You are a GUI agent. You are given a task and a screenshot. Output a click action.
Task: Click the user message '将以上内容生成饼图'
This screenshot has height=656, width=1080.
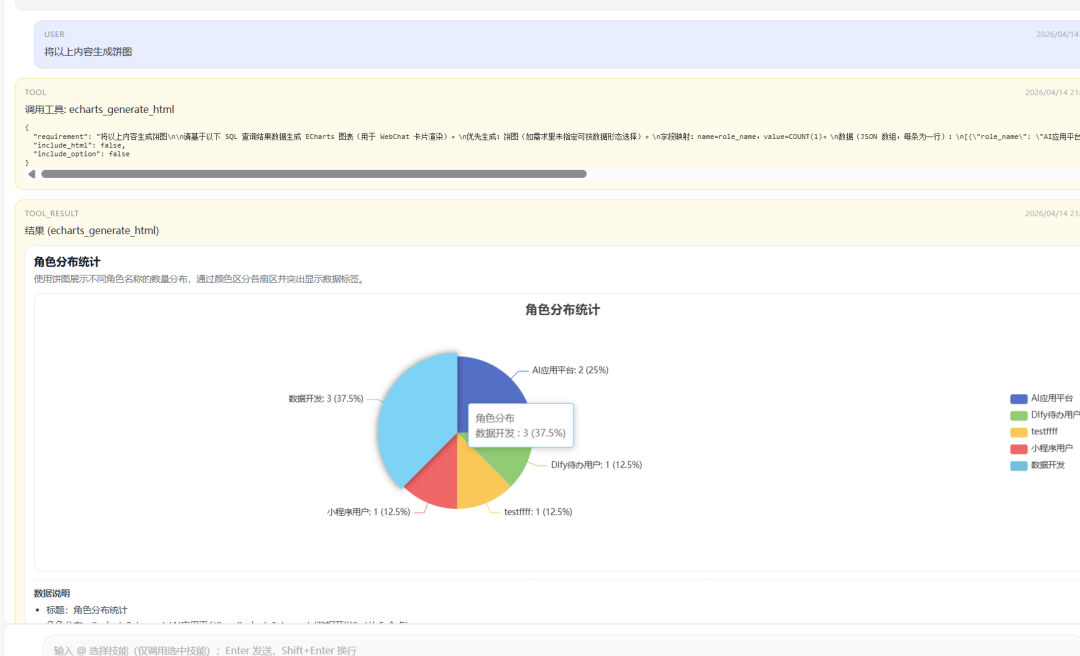[88, 52]
